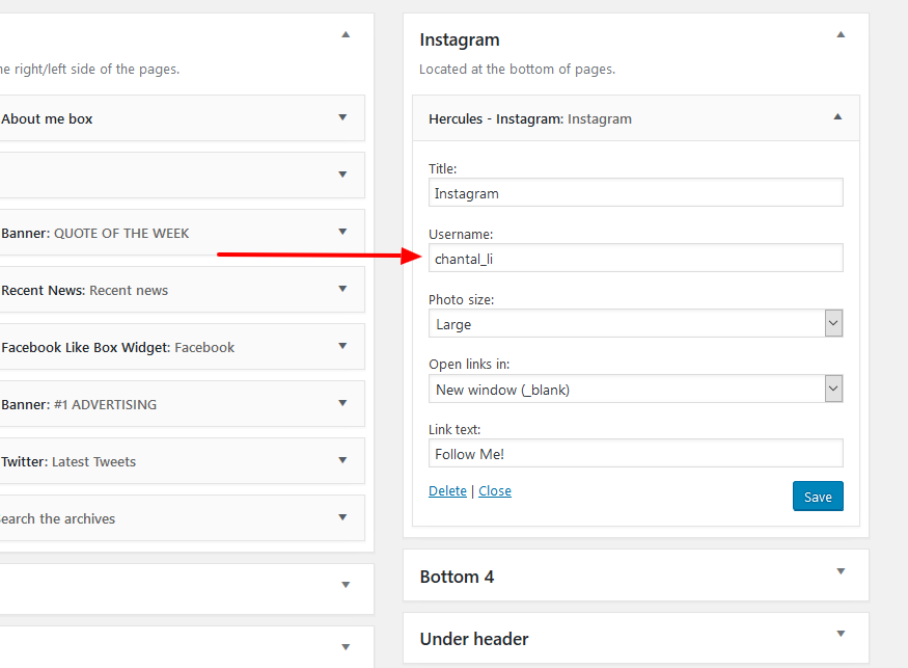Expand the About me box widget
The image size is (908, 668).
click(342, 118)
